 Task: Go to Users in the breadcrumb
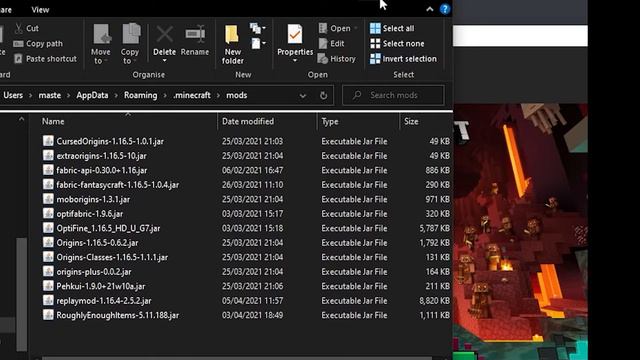pyautogui.click(x=13, y=95)
